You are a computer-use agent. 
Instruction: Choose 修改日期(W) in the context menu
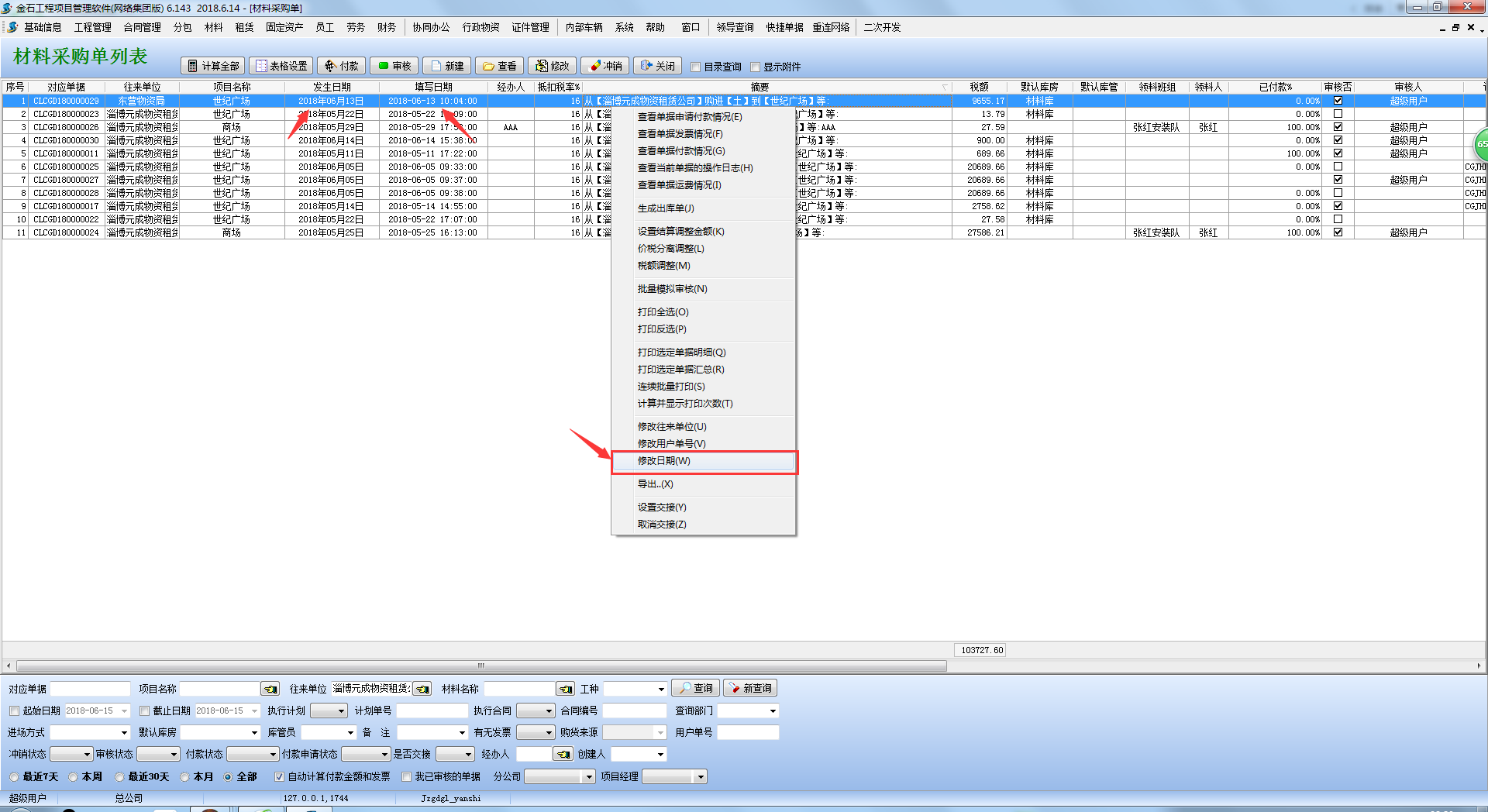(x=704, y=461)
